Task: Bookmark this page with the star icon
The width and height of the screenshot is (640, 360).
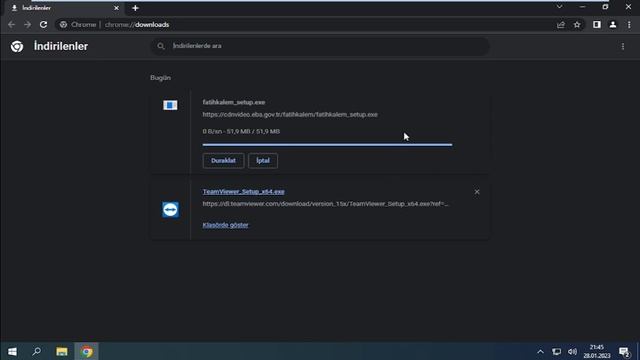Action: pos(577,25)
